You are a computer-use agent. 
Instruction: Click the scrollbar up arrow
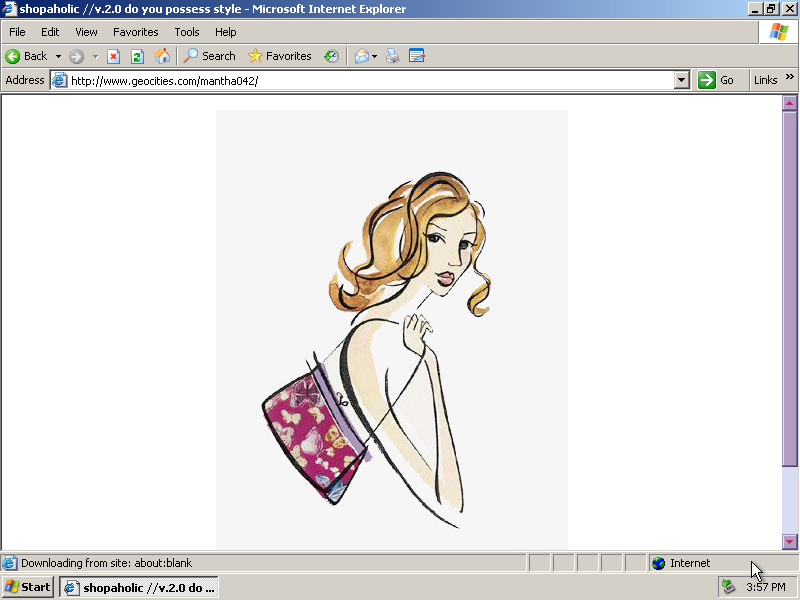click(789, 104)
